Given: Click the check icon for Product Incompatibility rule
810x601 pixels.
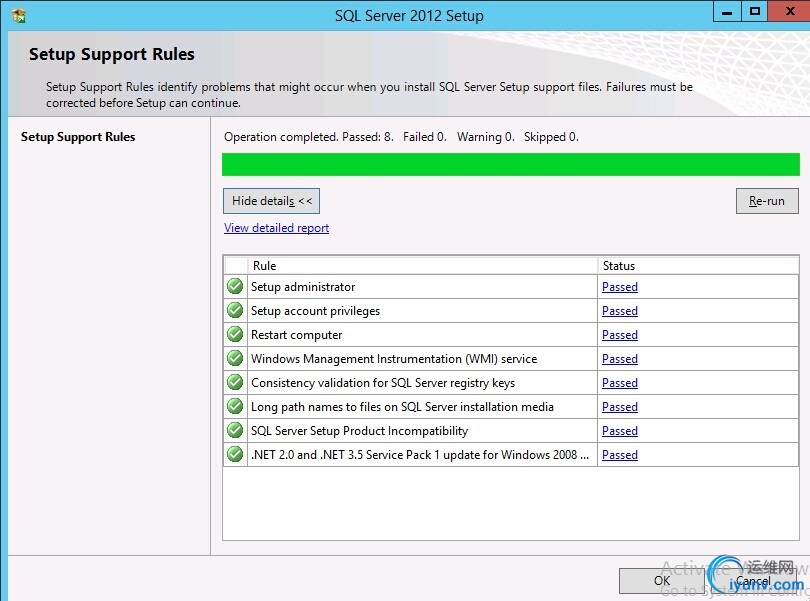Looking at the screenshot, I should [x=235, y=430].
